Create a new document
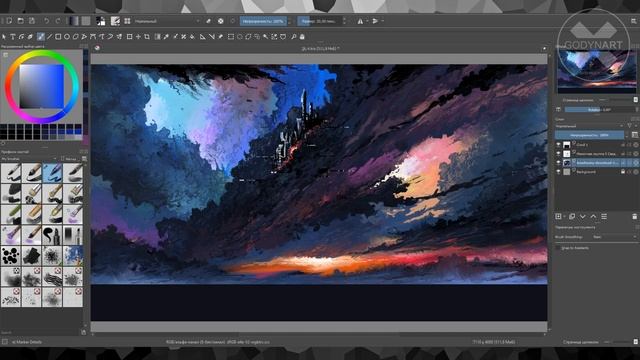This screenshot has height=360, width=640. coord(9,21)
